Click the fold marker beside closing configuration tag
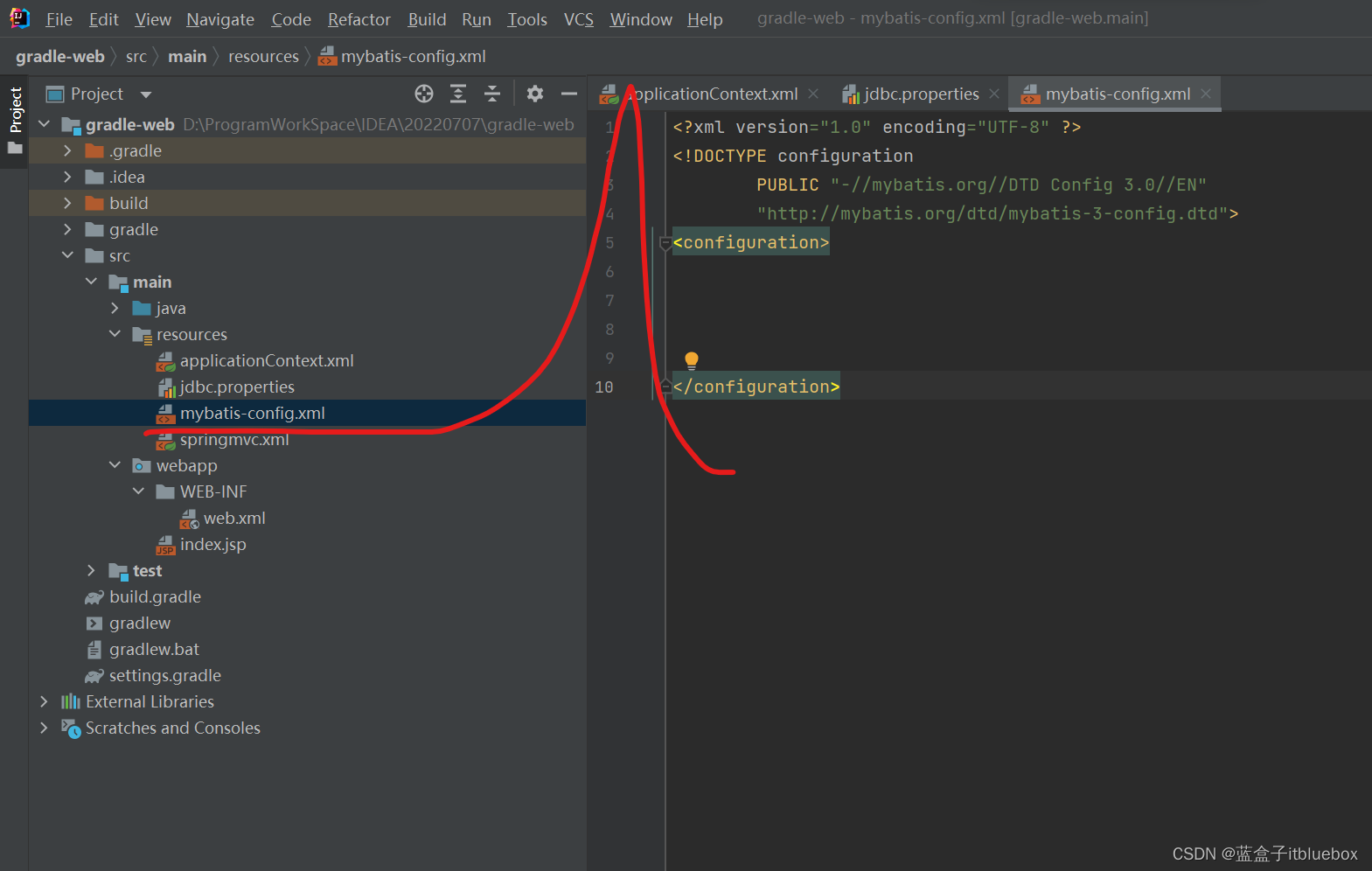This screenshot has width=1372, height=871. pos(665,386)
